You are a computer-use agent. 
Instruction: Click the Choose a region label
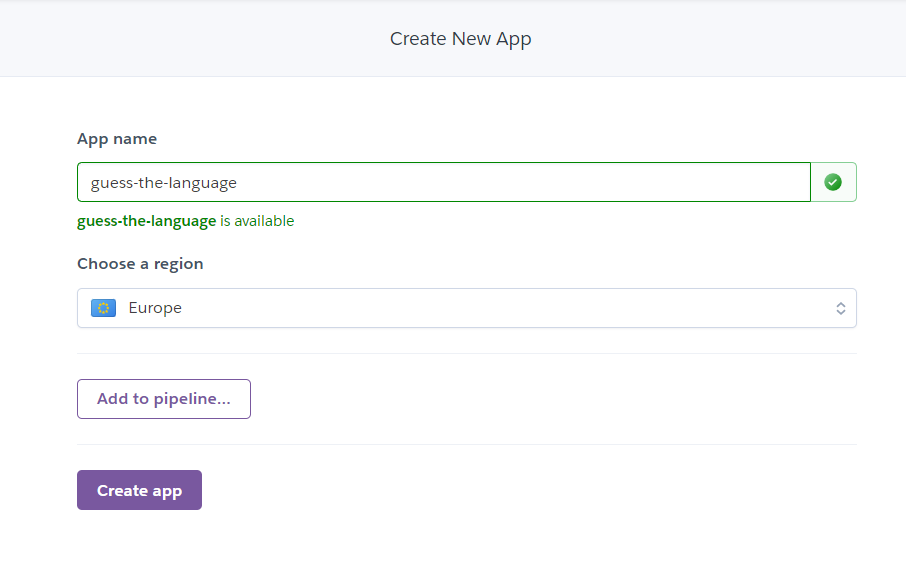point(140,264)
